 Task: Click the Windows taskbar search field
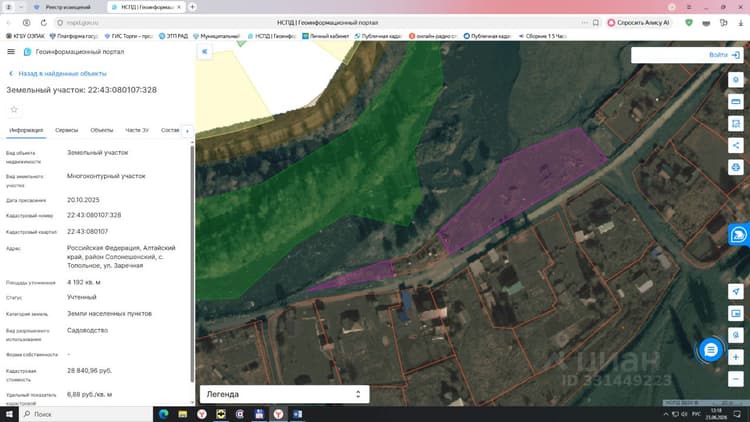pyautogui.click(x=86, y=414)
